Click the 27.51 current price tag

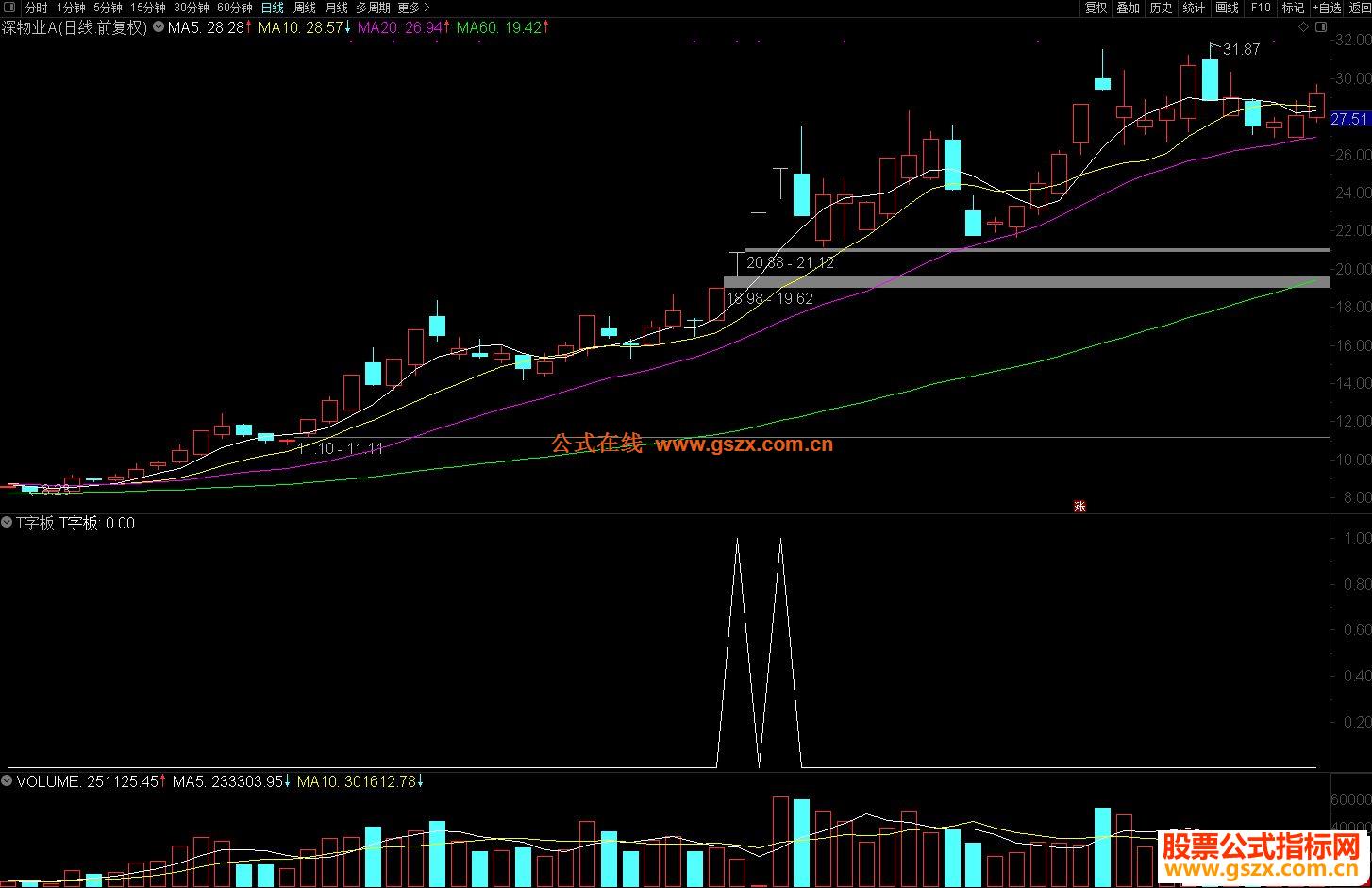pyautogui.click(x=1349, y=119)
